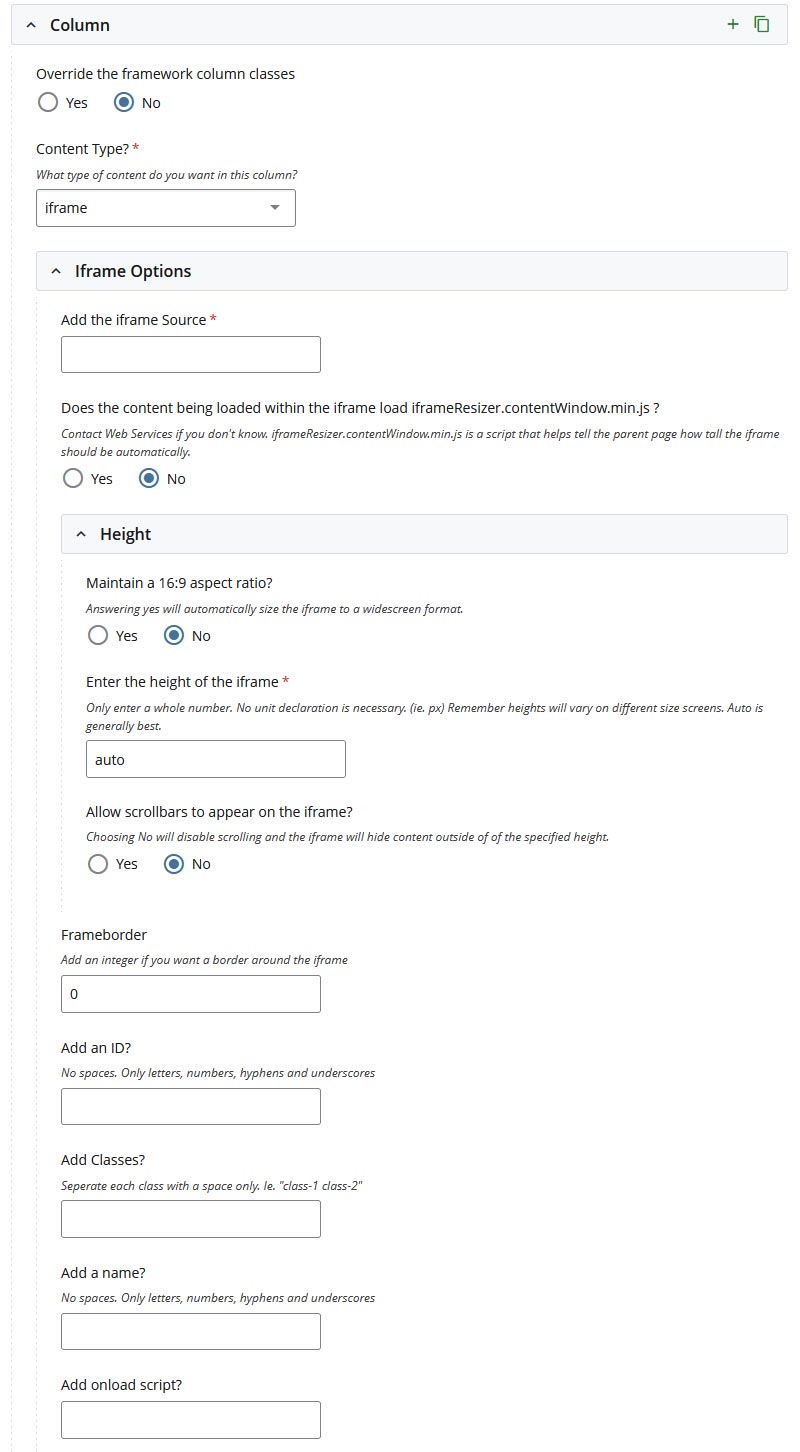Image resolution: width=800 pixels, height=1452 pixels.
Task: Click the Add Classes input field
Action: click(190, 1218)
